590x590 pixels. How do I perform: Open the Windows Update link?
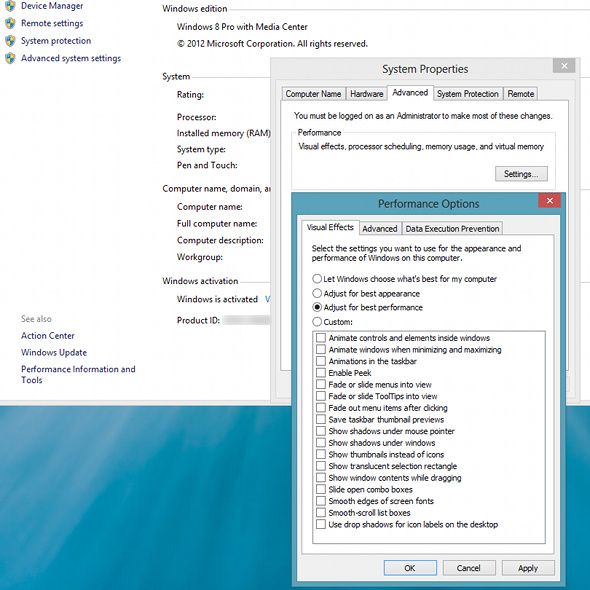[54, 353]
